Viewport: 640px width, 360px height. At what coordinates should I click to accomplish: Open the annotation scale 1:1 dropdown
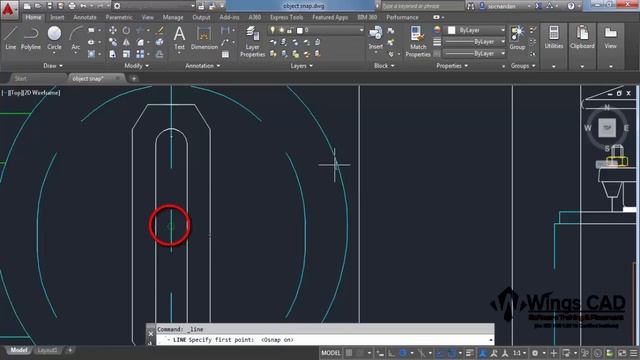click(519, 353)
